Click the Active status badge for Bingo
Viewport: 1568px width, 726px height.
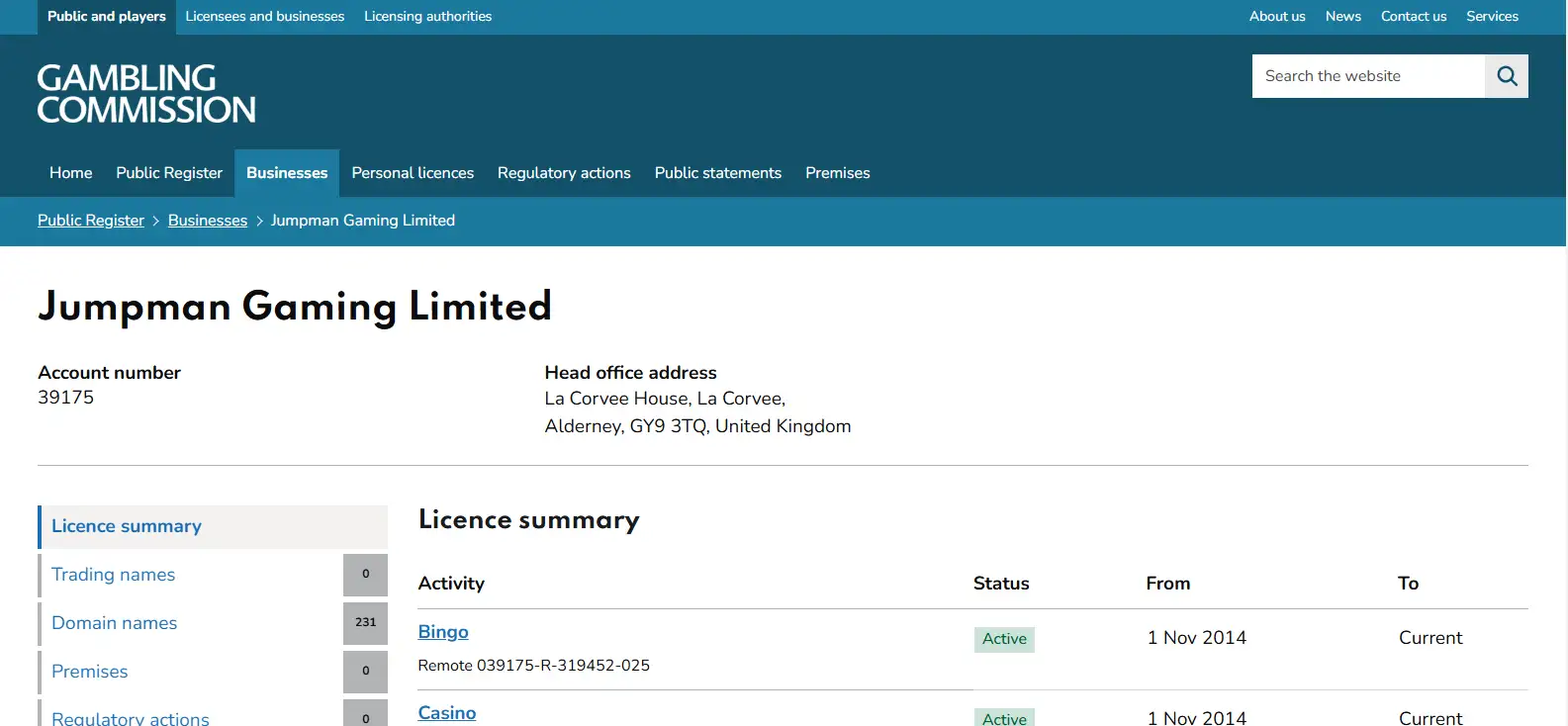point(1004,639)
